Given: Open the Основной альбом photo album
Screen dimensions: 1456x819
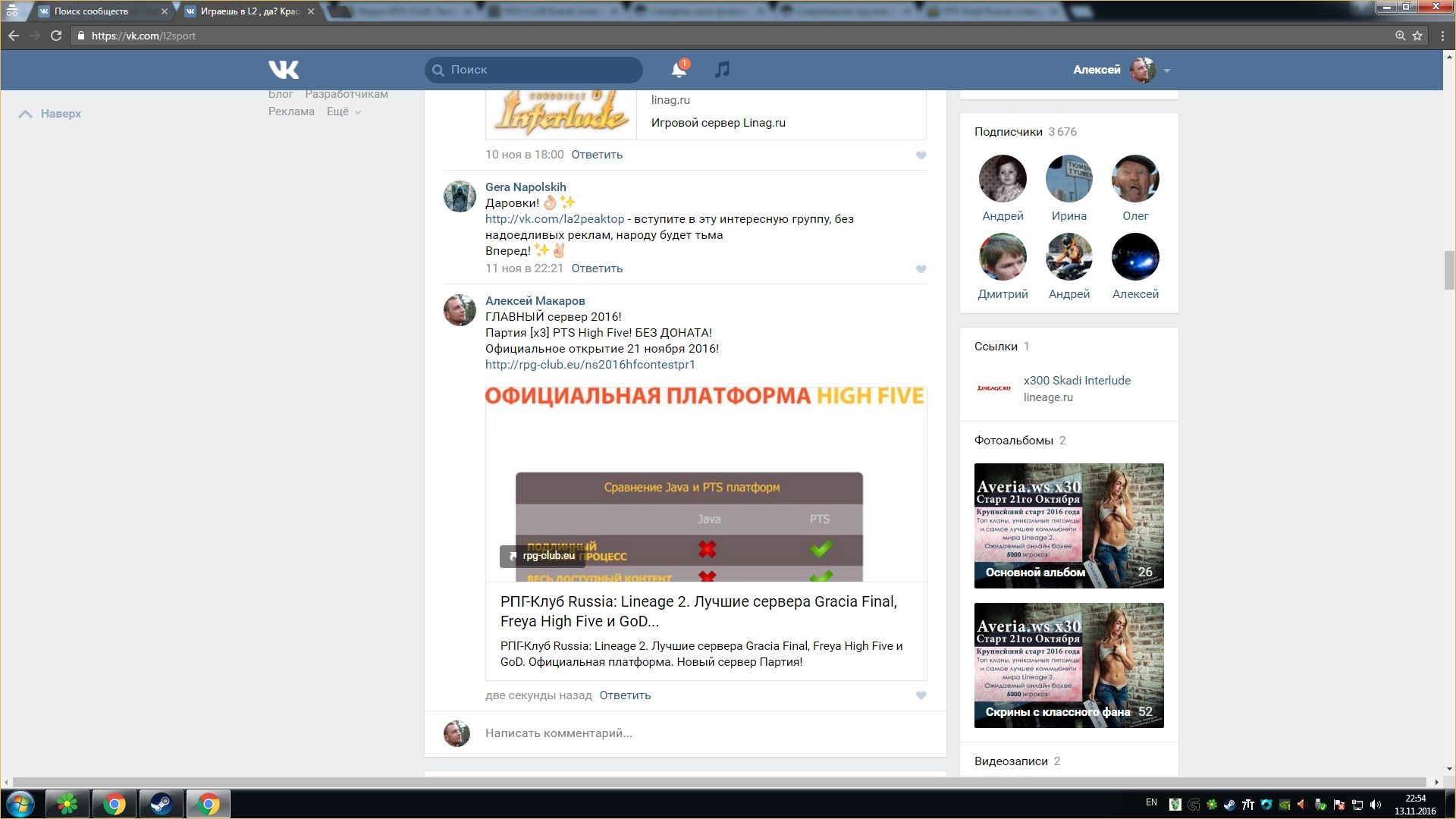Looking at the screenshot, I should [1069, 526].
